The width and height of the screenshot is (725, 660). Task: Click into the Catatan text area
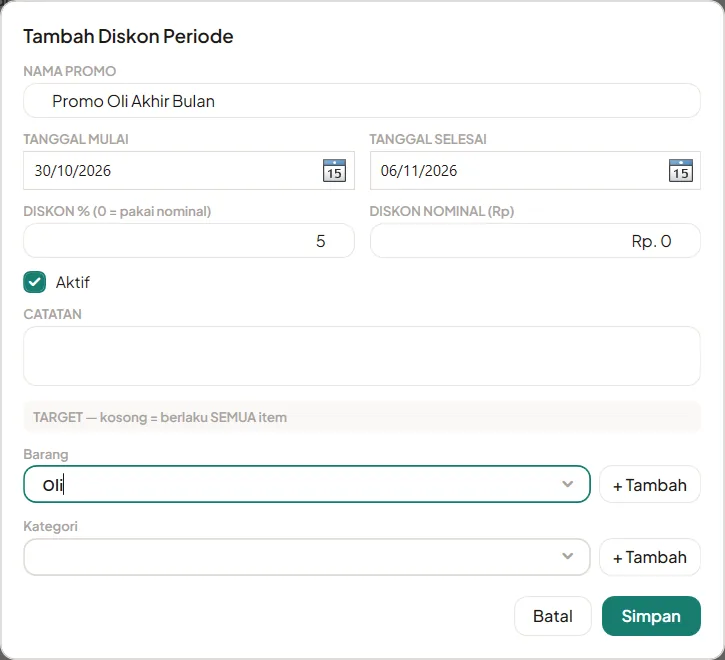click(362, 356)
